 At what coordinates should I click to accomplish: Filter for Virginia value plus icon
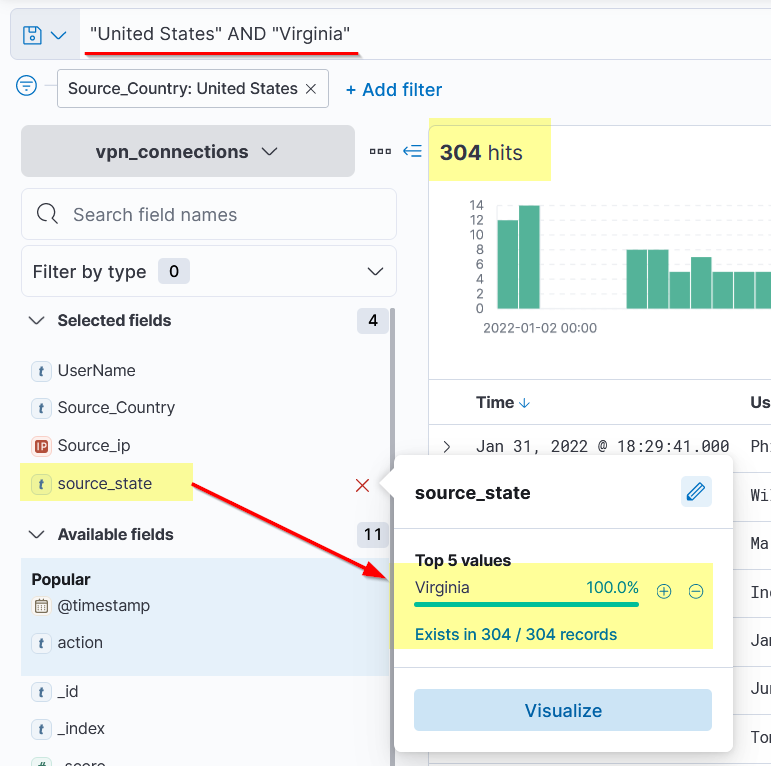(x=664, y=591)
